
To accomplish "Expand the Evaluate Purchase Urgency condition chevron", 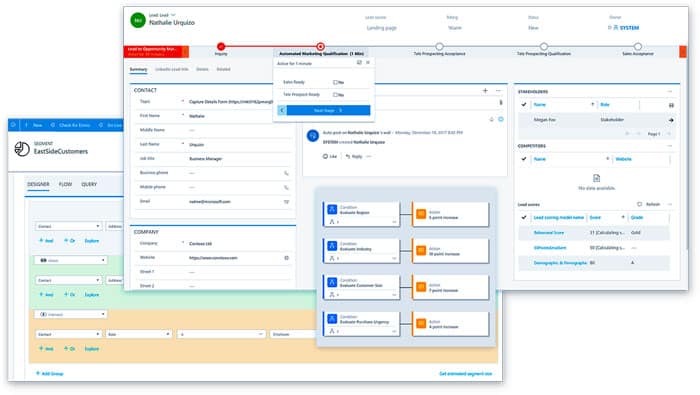I will click(394, 331).
